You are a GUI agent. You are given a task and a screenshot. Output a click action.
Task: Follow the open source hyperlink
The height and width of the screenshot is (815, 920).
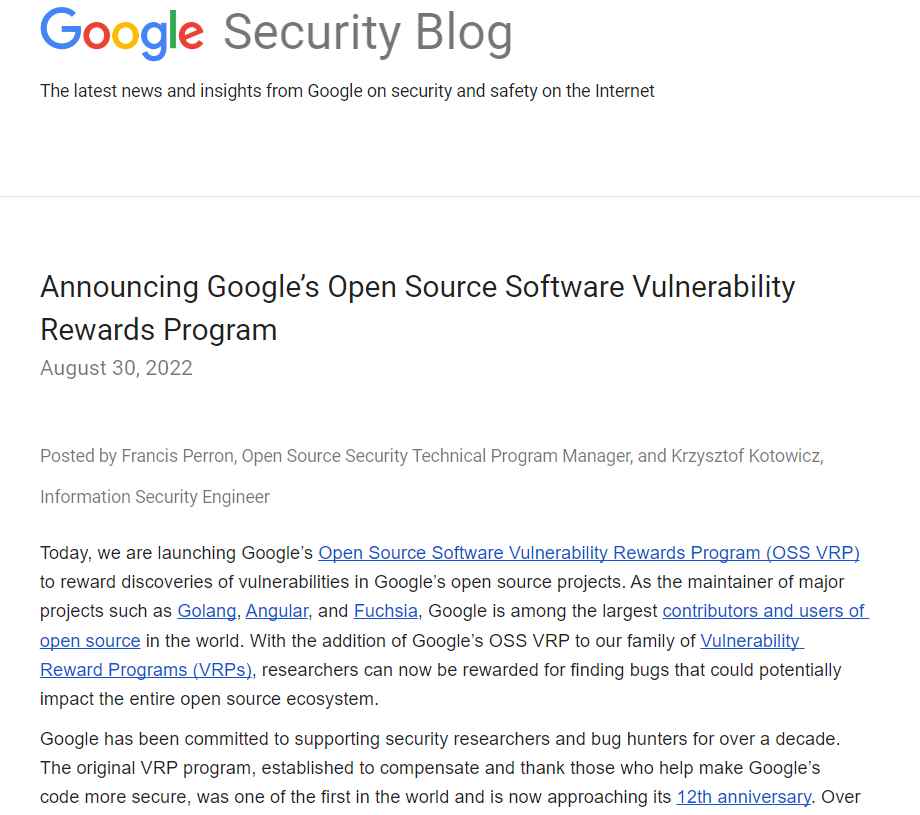[x=90, y=640]
